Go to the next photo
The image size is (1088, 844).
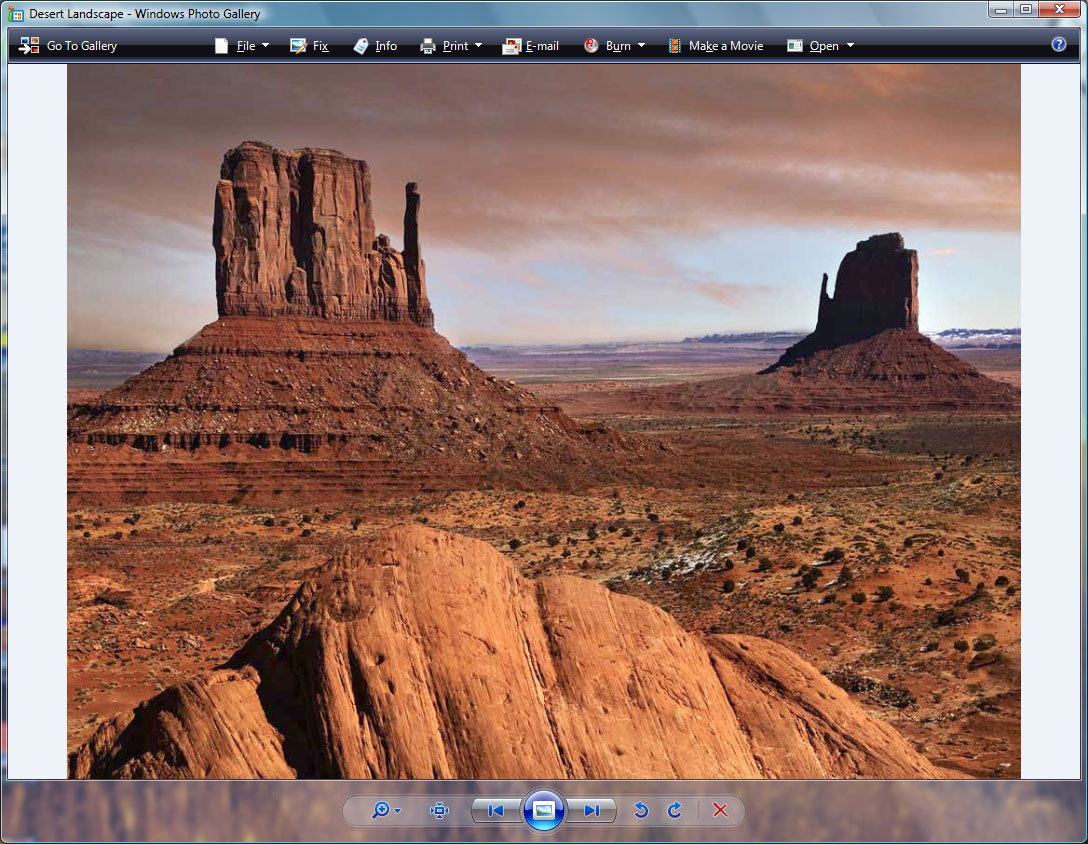pyautogui.click(x=591, y=810)
